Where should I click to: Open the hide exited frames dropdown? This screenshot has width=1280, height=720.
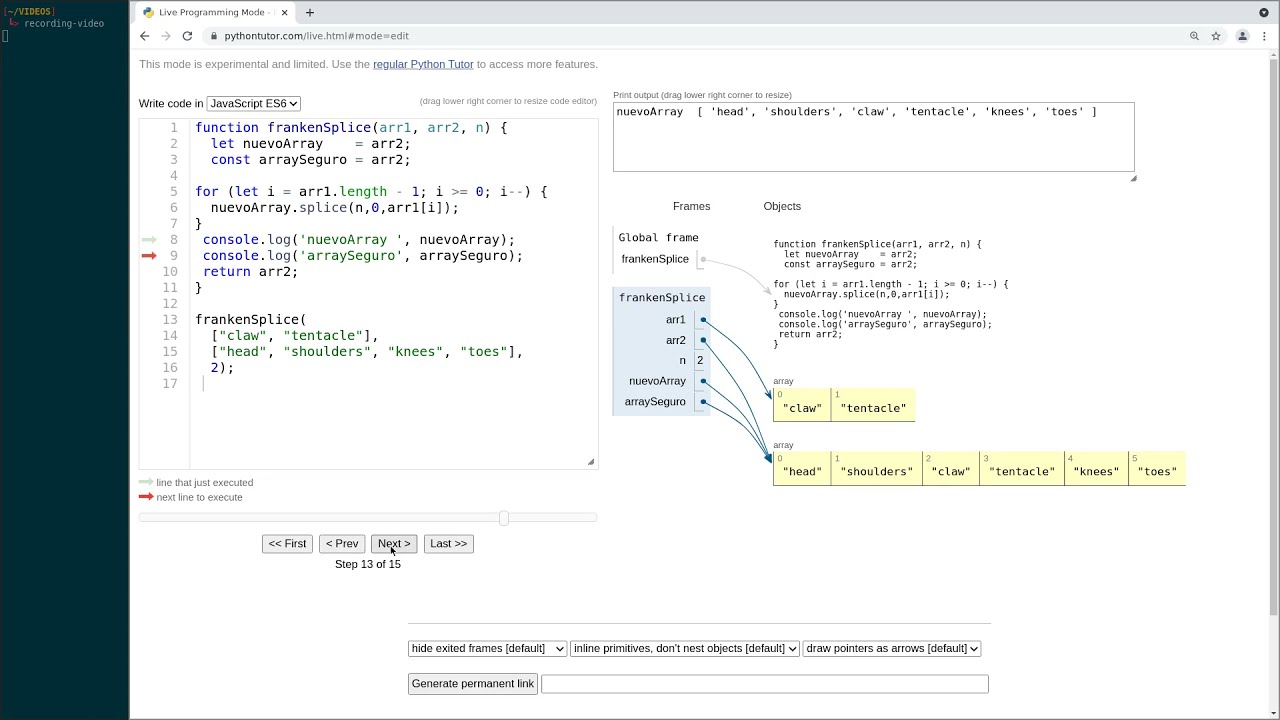pyautogui.click(x=487, y=648)
